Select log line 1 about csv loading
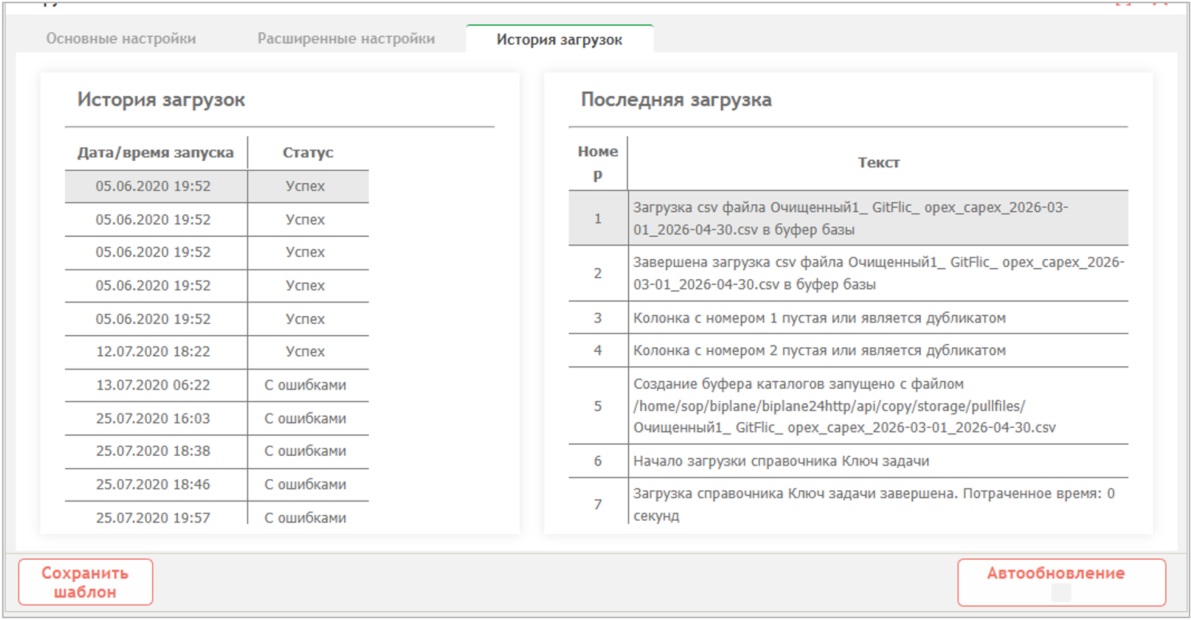 click(848, 218)
